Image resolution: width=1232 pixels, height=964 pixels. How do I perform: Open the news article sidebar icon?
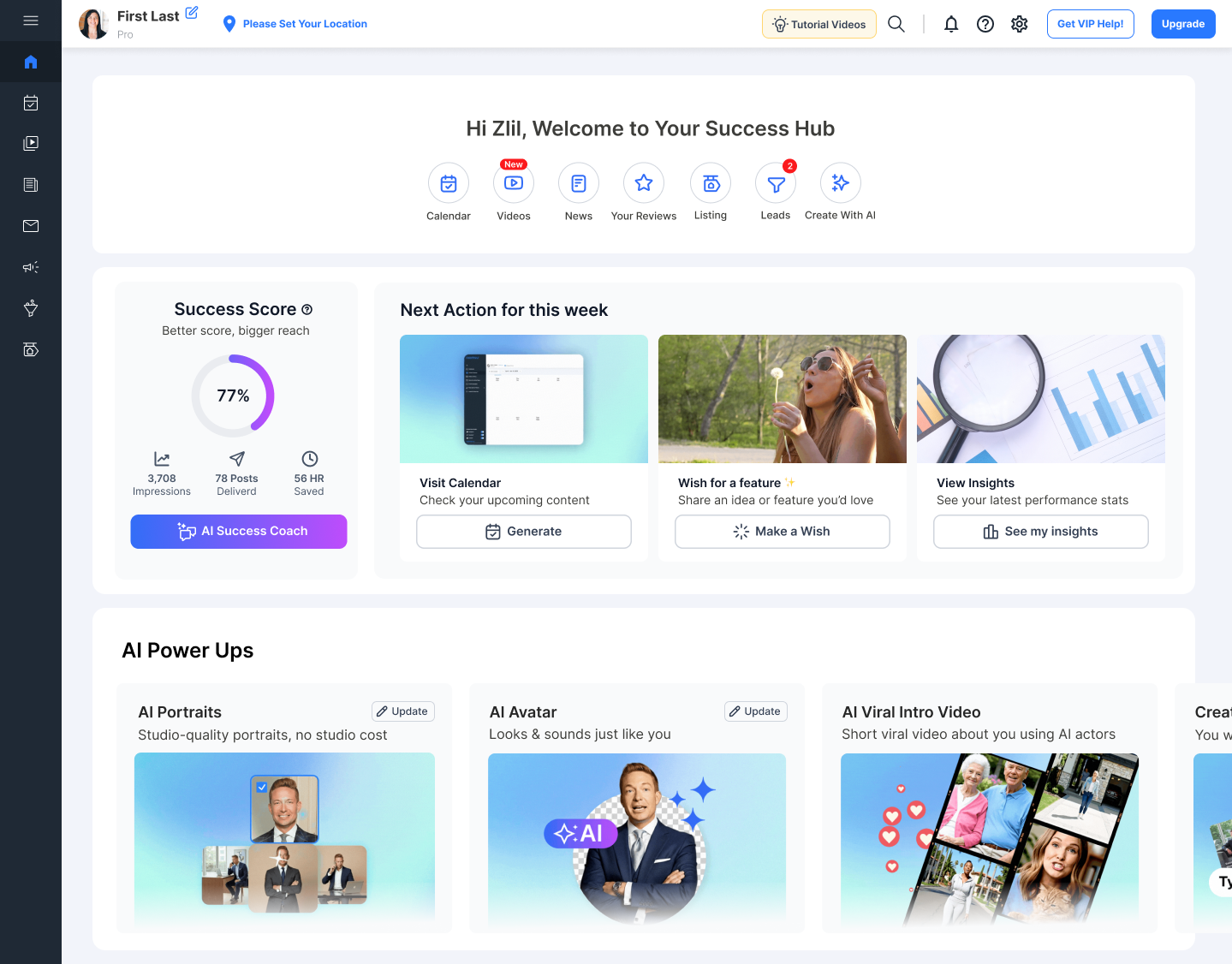pyautogui.click(x=31, y=185)
